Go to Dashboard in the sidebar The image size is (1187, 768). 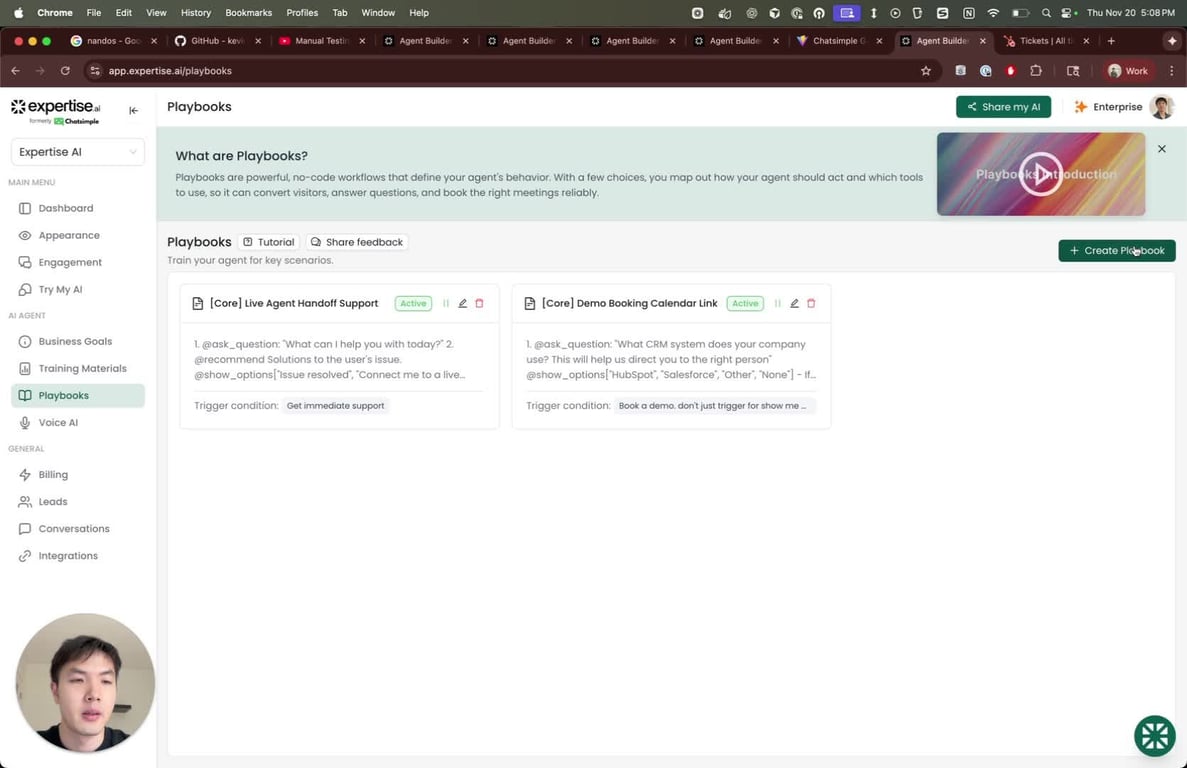78,208
